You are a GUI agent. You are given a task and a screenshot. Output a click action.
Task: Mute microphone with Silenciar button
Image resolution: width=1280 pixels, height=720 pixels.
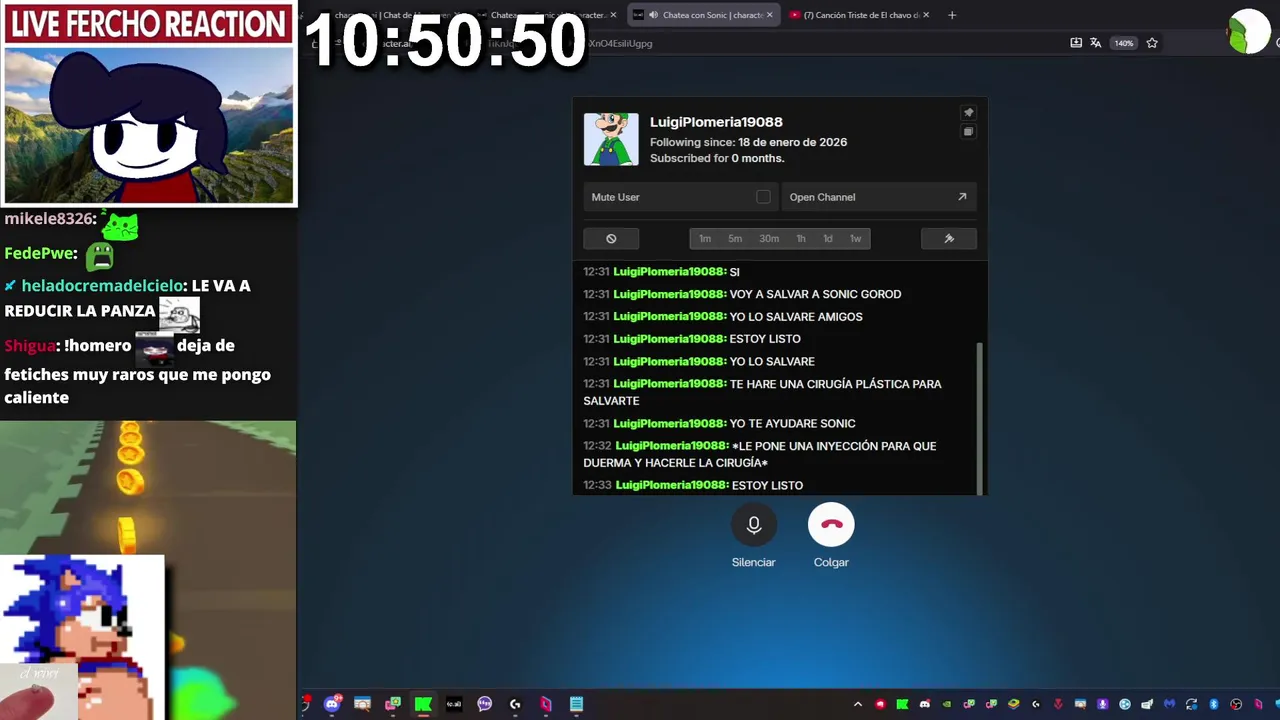(753, 525)
